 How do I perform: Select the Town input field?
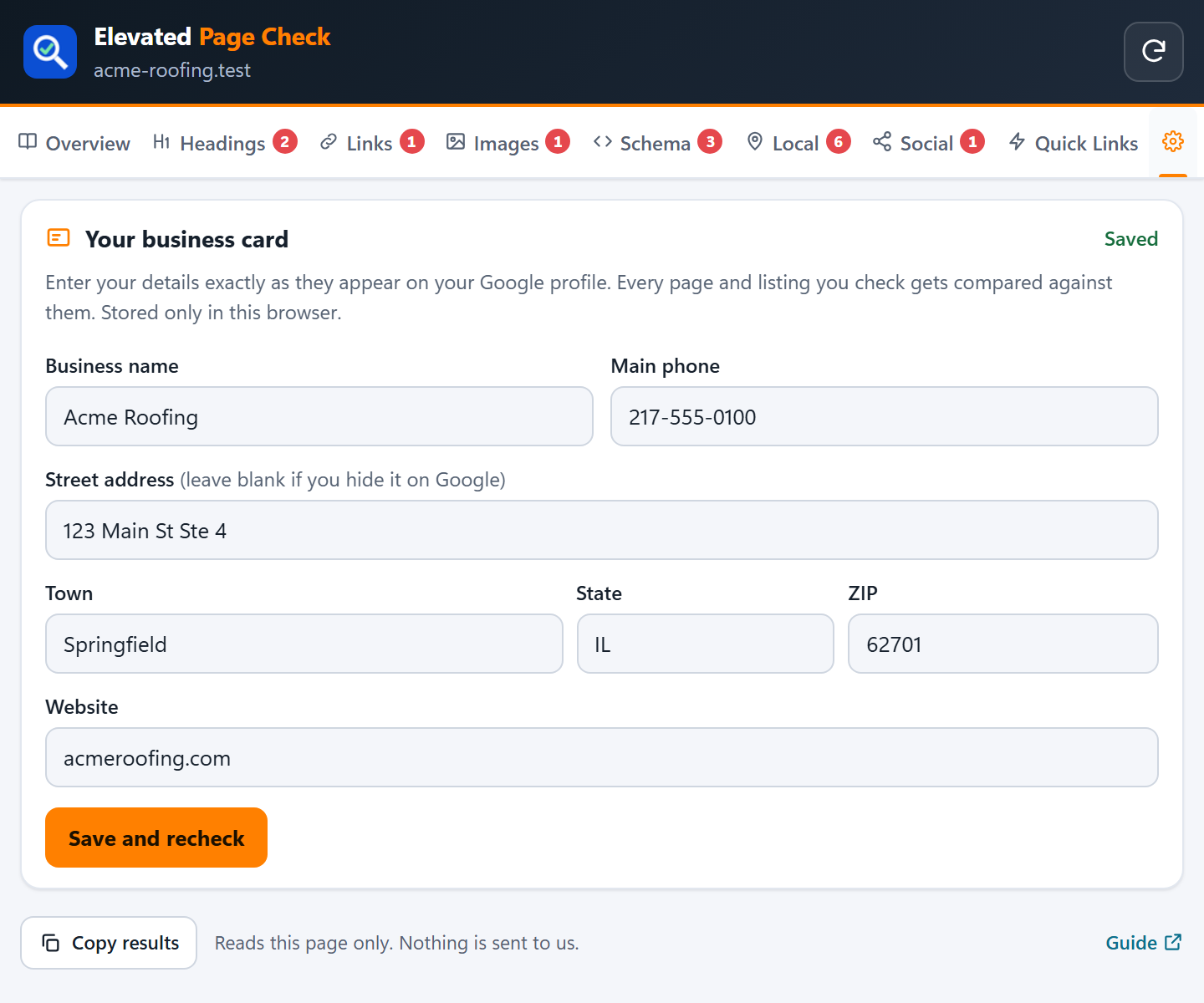coord(304,644)
